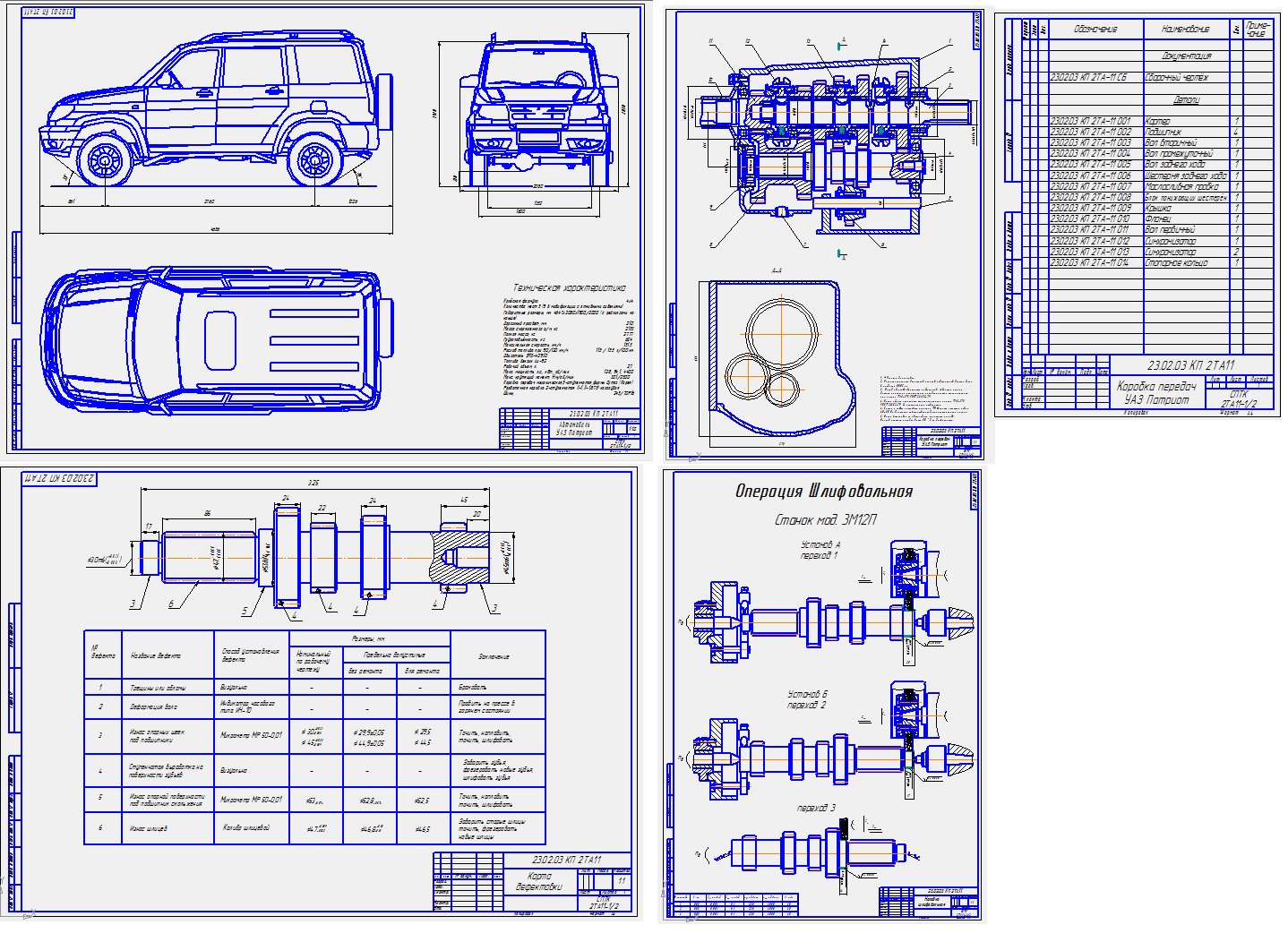
Task: Click the 'Операция Шлифовальная' title
Action: point(823,492)
